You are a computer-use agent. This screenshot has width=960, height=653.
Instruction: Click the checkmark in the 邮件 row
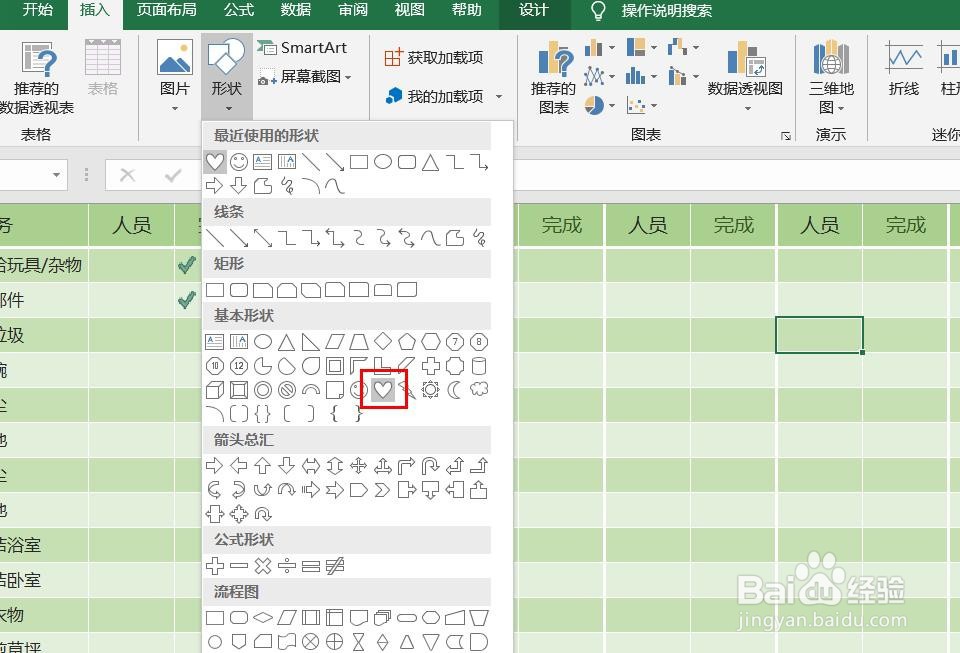[x=186, y=299]
